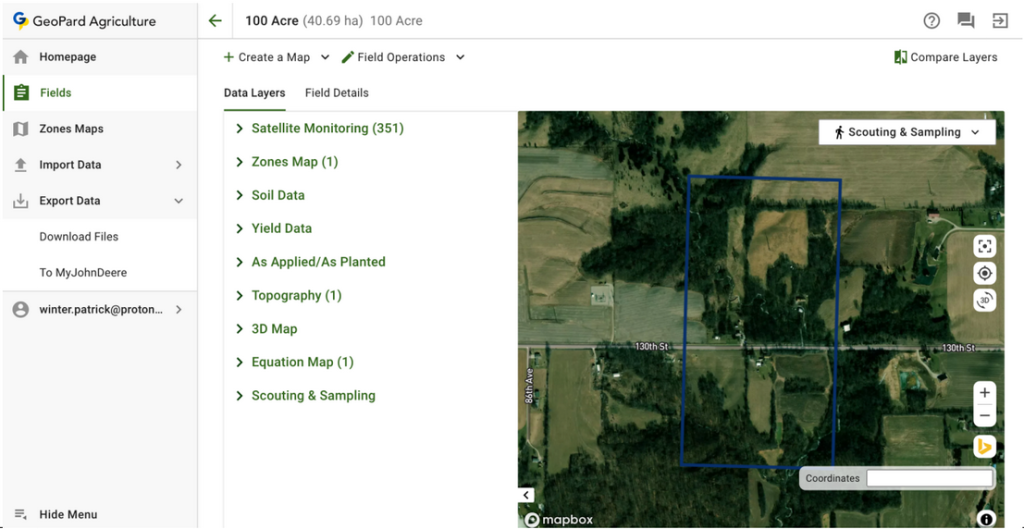
Task: Collapse the map panel arrow
Action: [x=527, y=495]
